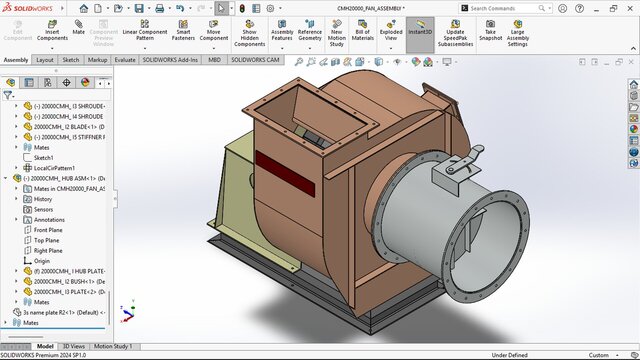Switch to the MBD ribbon tab
This screenshot has height=360, width=640.
(x=214, y=60)
